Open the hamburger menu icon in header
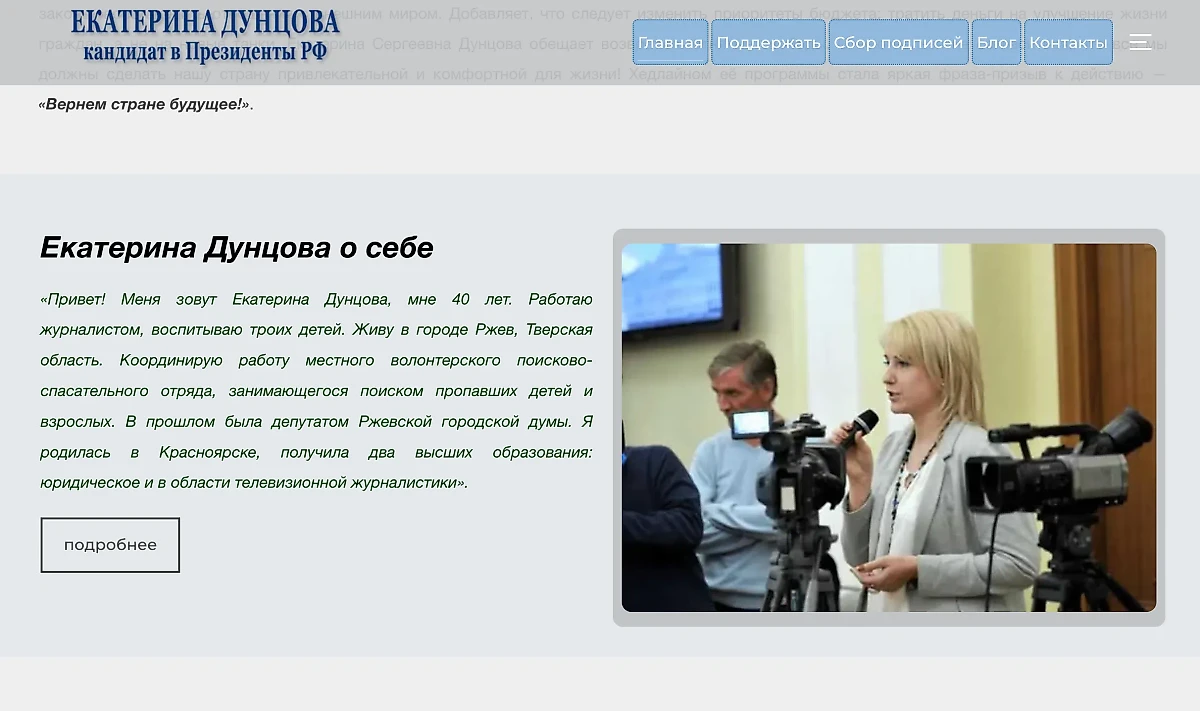This screenshot has height=711, width=1200. (x=1140, y=42)
